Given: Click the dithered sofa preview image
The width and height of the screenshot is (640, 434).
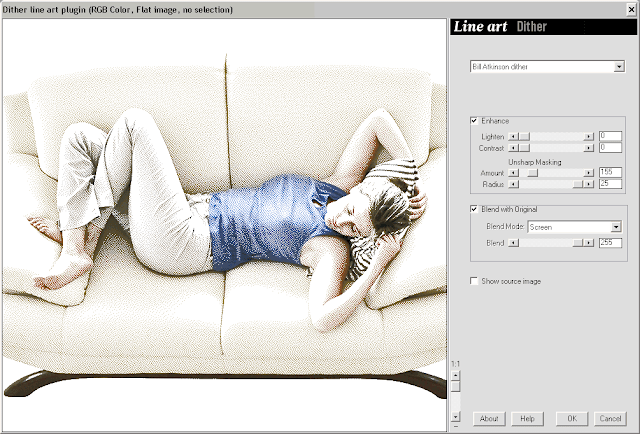Looking at the screenshot, I should click(x=224, y=225).
